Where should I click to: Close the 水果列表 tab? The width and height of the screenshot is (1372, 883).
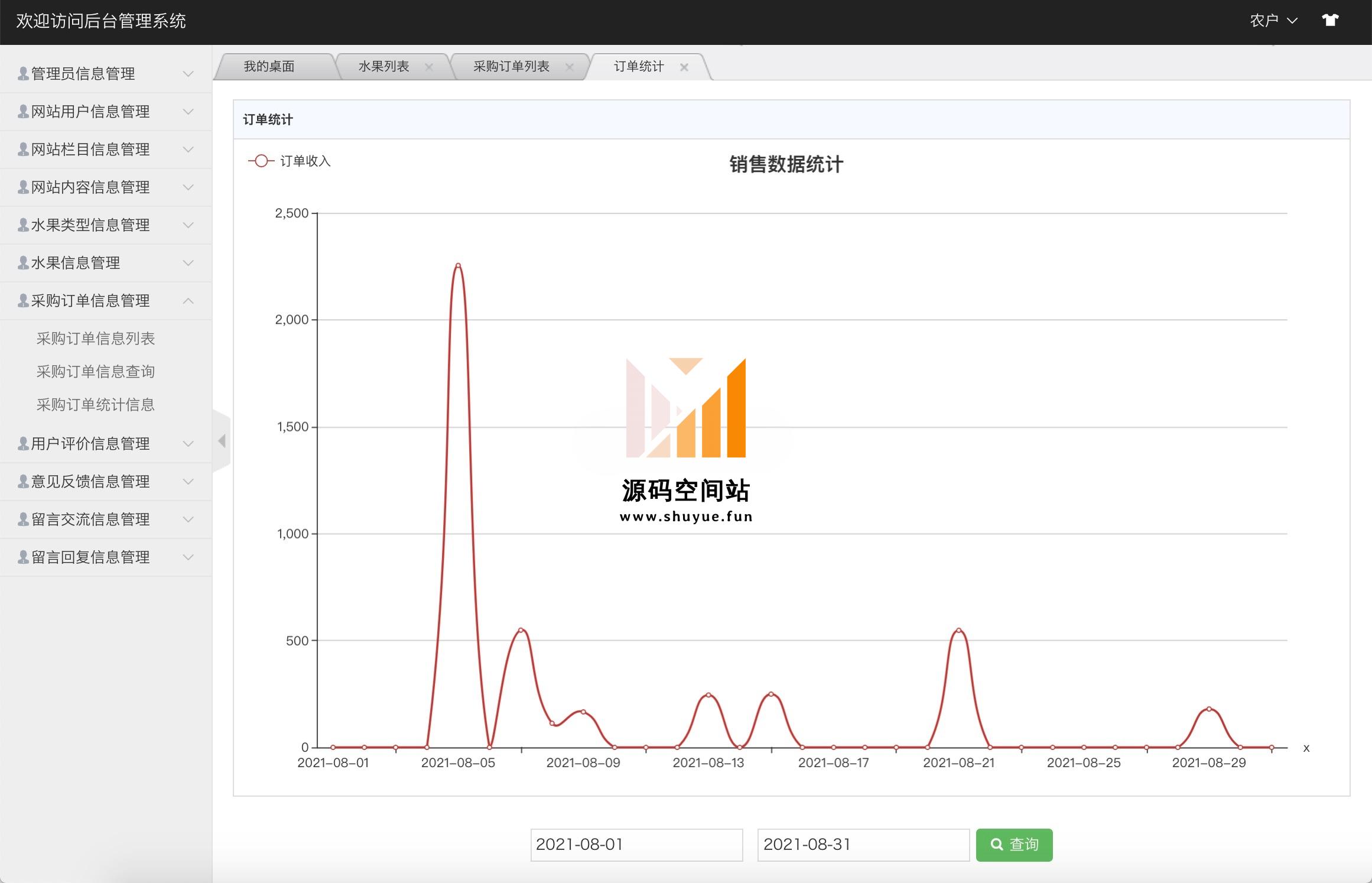[x=429, y=67]
